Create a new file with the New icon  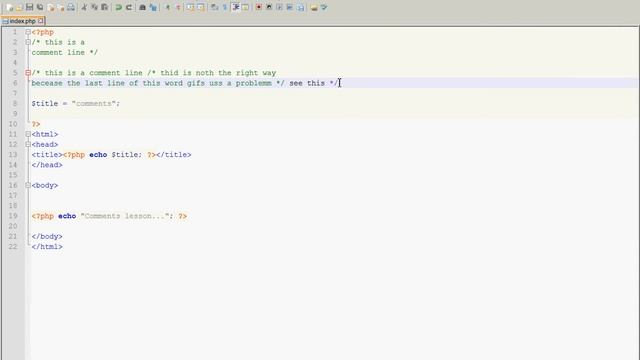click(9, 7)
